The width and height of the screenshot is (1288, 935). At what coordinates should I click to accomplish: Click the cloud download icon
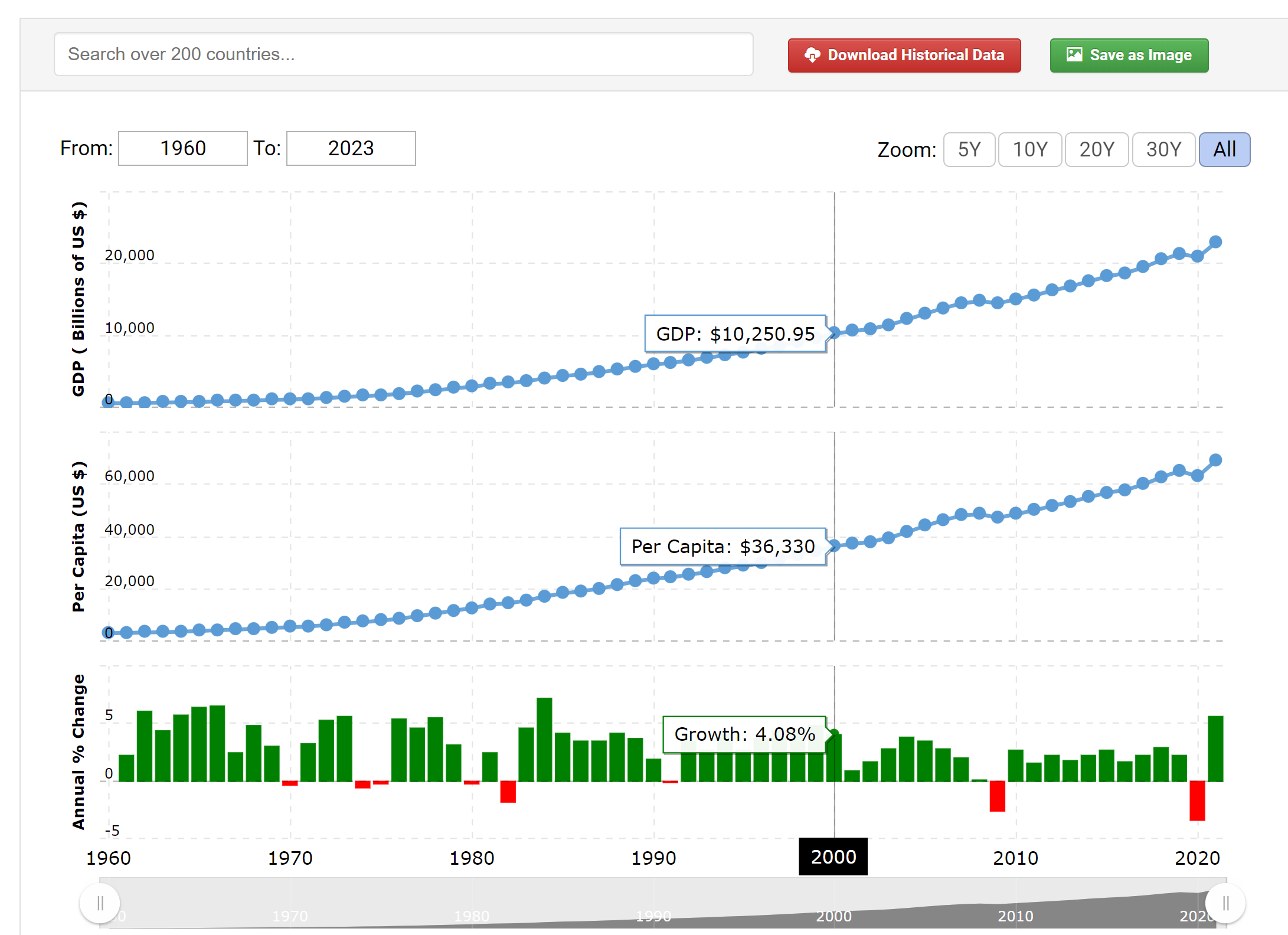812,55
